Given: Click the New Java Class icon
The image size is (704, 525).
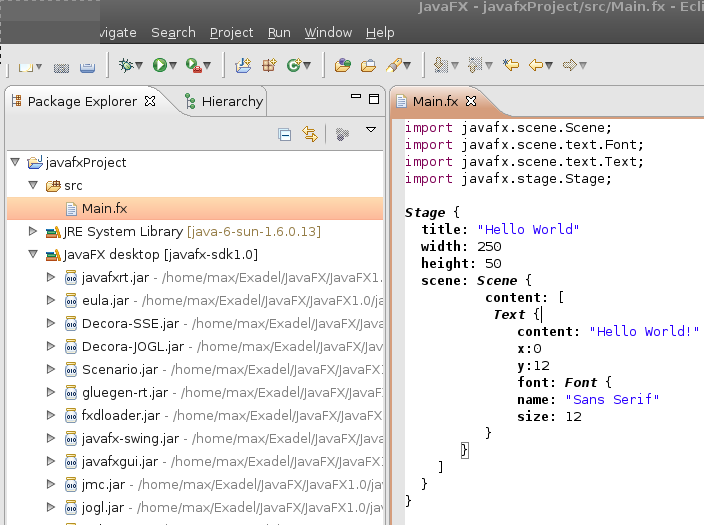Looking at the screenshot, I should click(x=294, y=66).
